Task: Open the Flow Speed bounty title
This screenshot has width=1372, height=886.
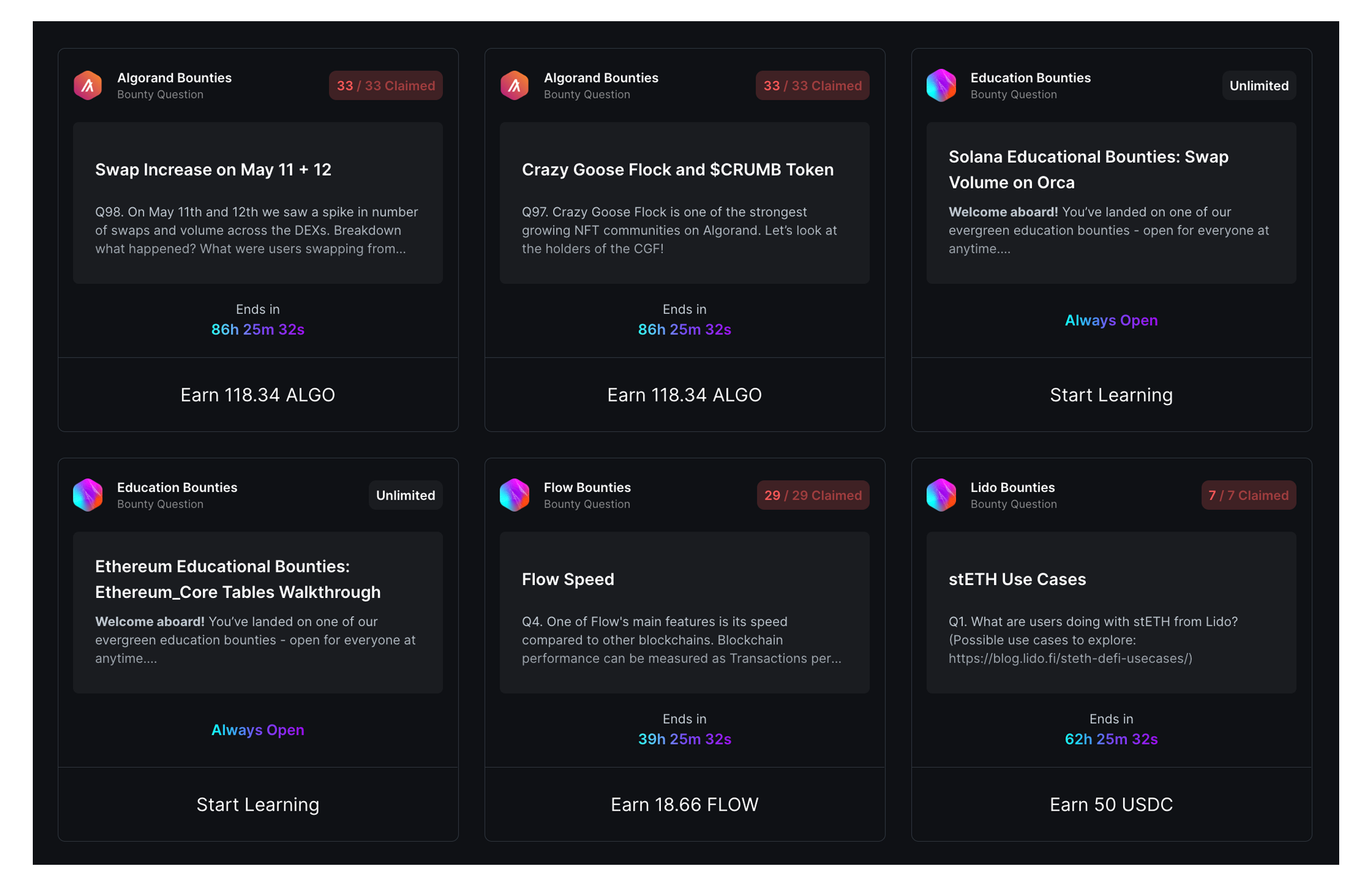Action: 568,579
